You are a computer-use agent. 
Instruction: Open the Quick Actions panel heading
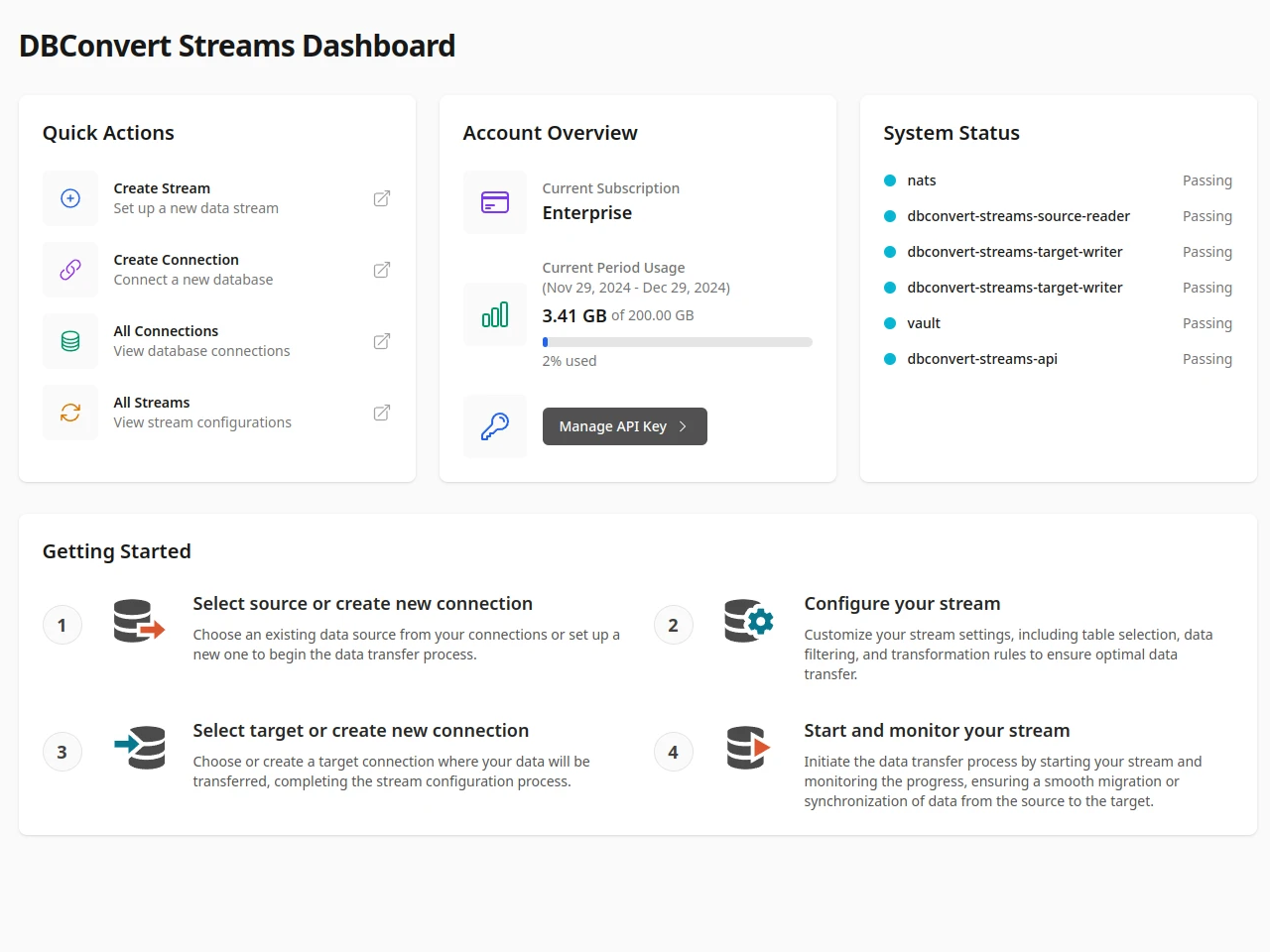108,132
